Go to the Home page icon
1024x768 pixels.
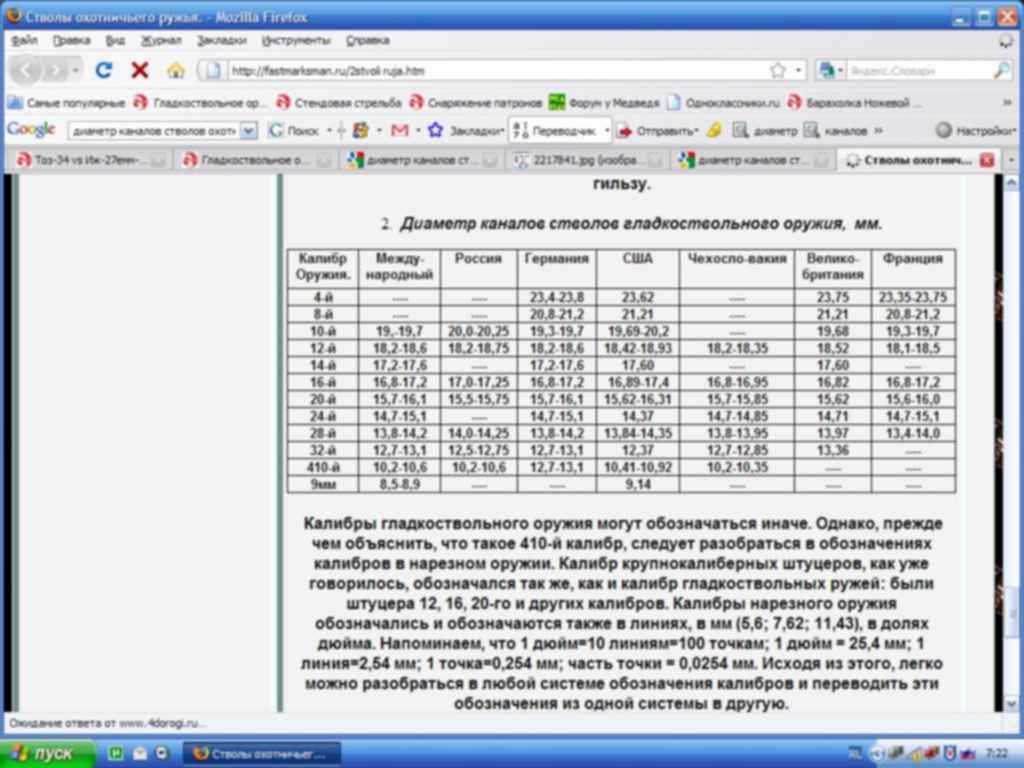(x=176, y=70)
